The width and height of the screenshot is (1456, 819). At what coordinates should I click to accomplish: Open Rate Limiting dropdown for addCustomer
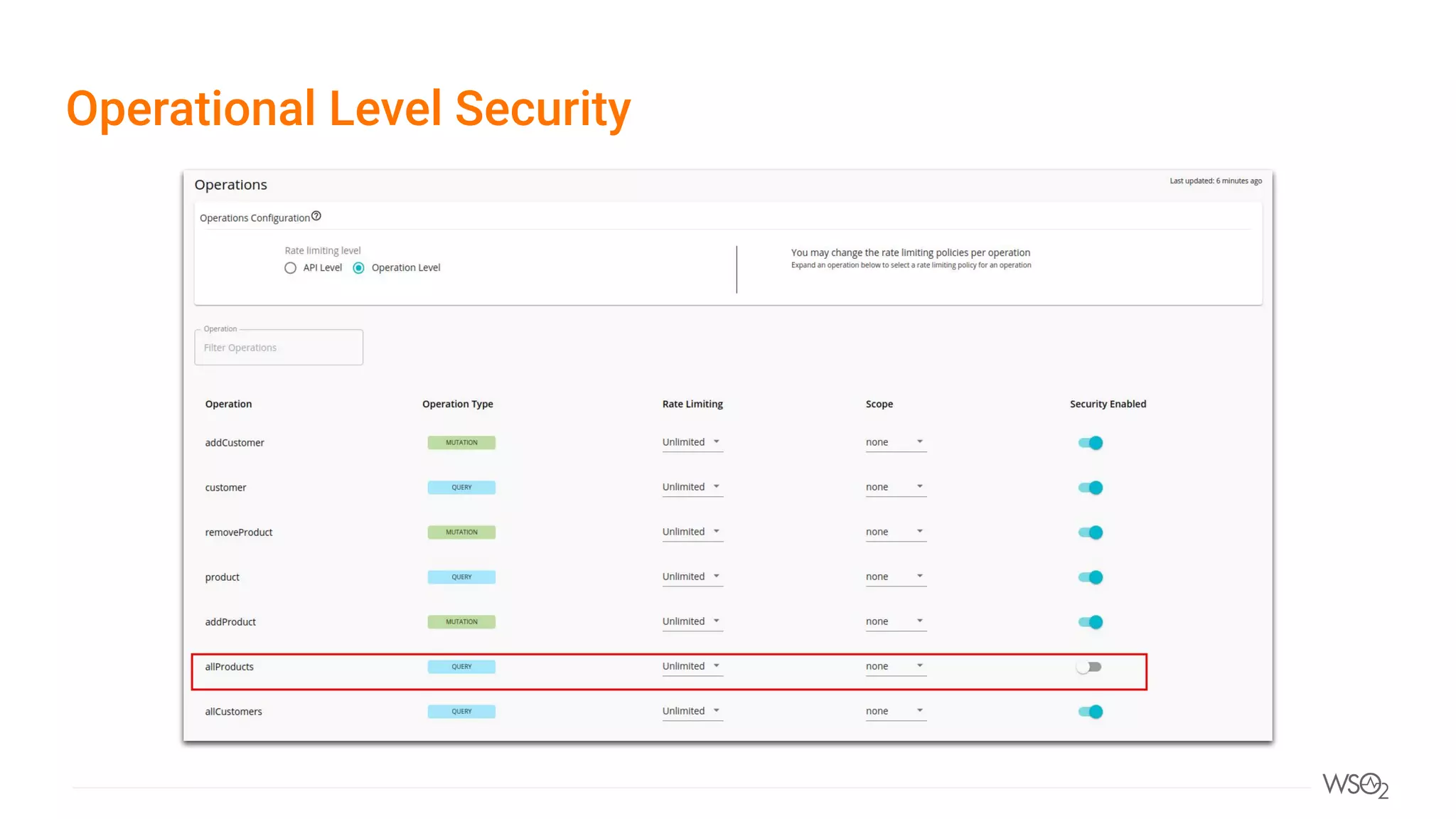tap(692, 442)
